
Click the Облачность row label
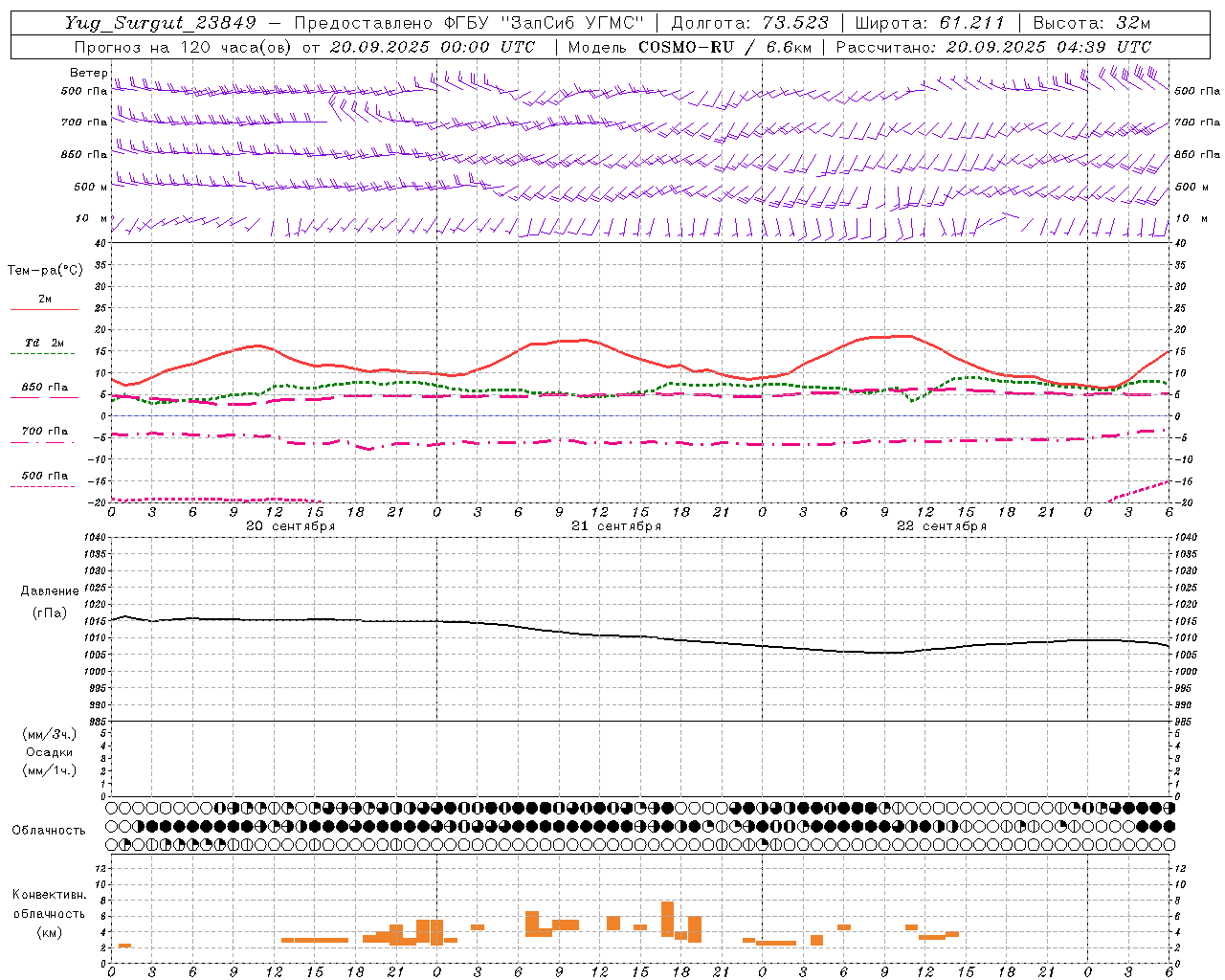[49, 831]
